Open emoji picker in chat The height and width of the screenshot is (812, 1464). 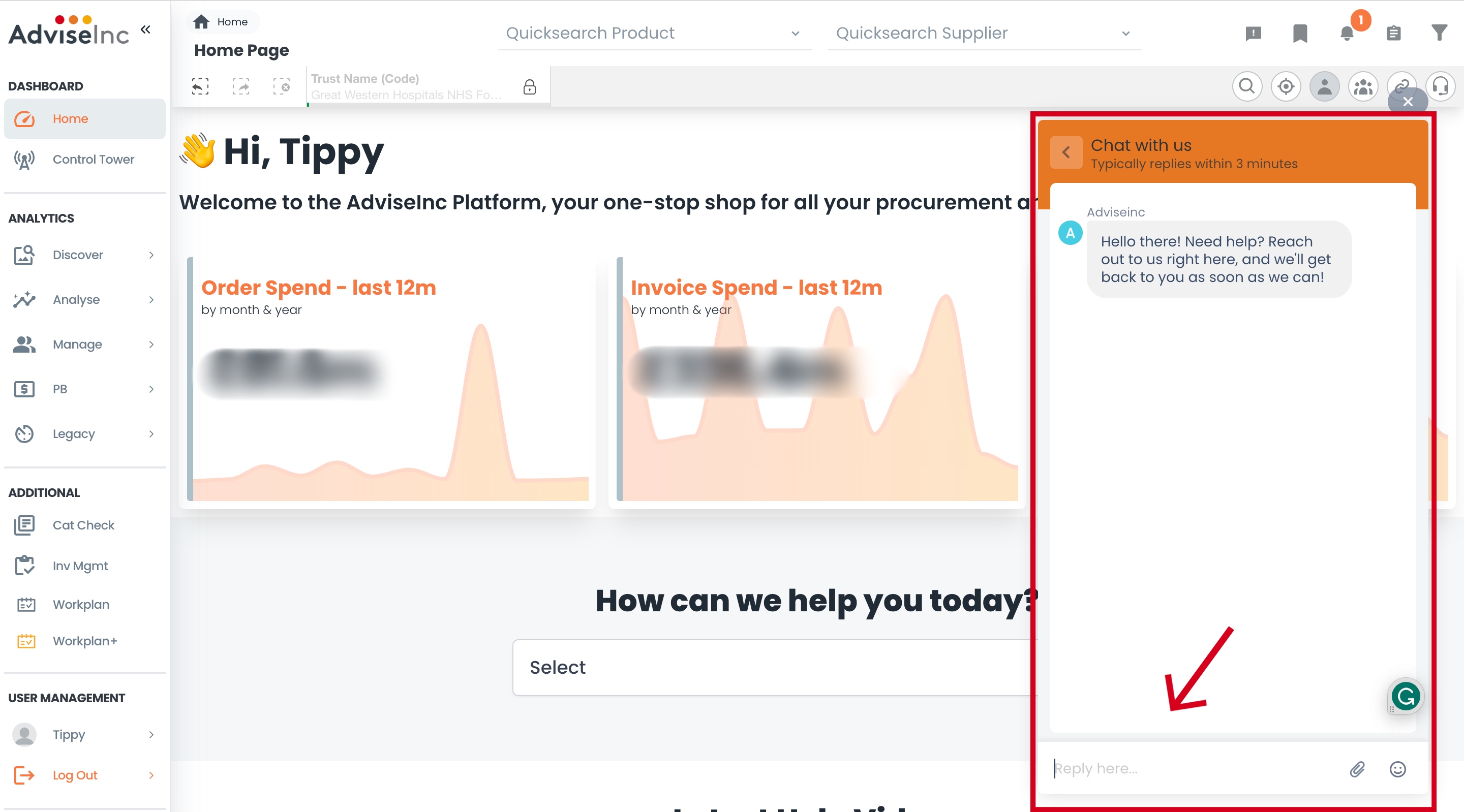1397,769
